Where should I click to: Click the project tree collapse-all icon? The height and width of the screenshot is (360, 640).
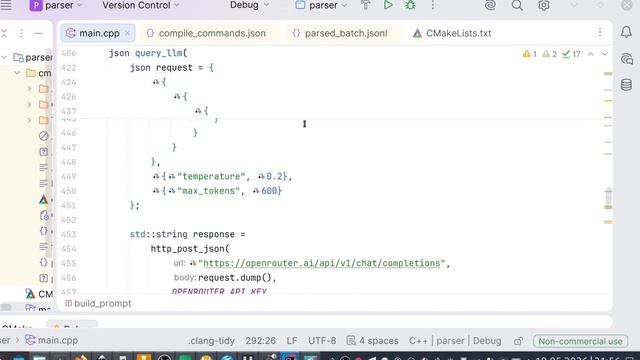(x=4, y=33)
